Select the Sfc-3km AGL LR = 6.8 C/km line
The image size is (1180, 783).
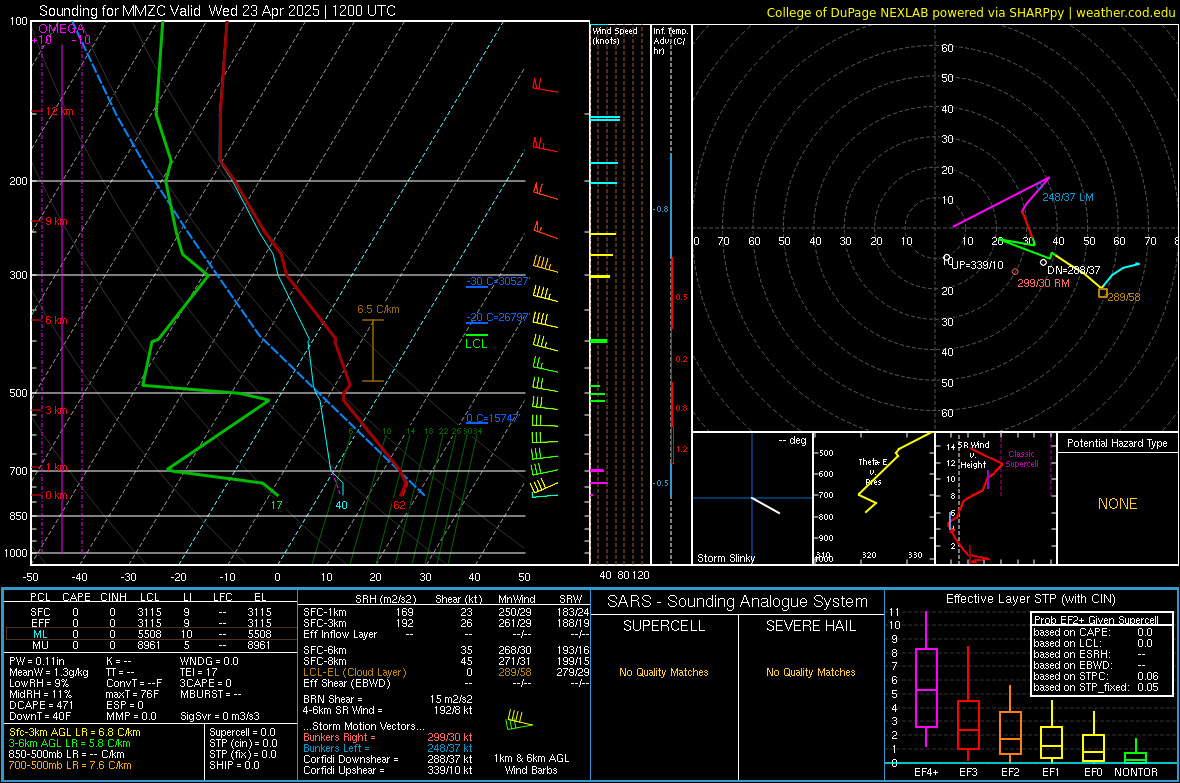75,732
